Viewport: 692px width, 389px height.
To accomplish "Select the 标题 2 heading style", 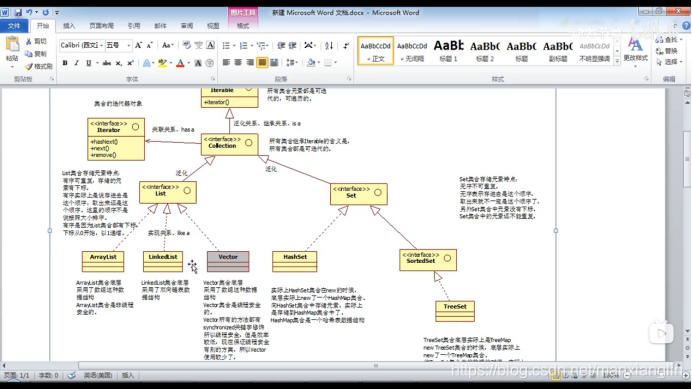I will [485, 51].
